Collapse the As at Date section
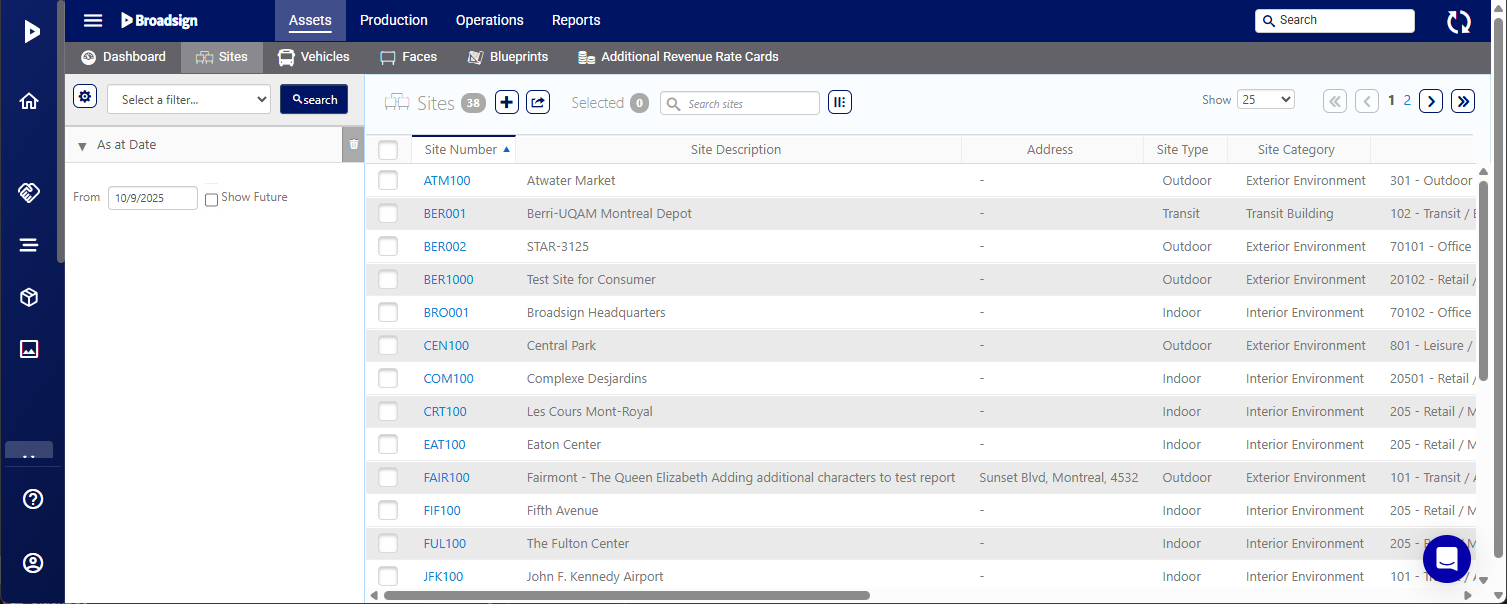Viewport: 1507px width, 604px height. [x=82, y=146]
